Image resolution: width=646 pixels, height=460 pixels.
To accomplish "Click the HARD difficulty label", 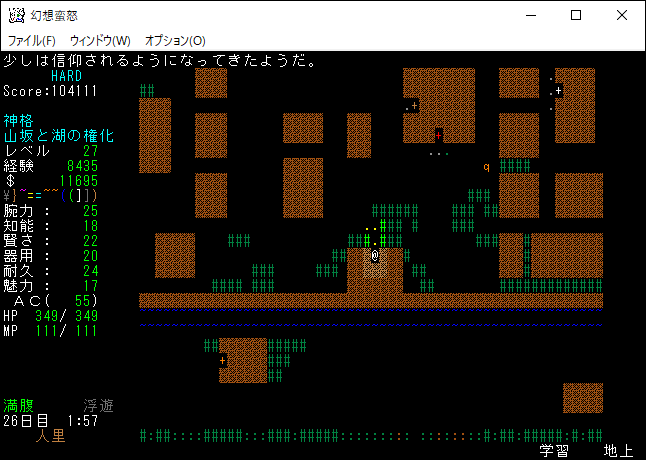I will tap(66, 76).
